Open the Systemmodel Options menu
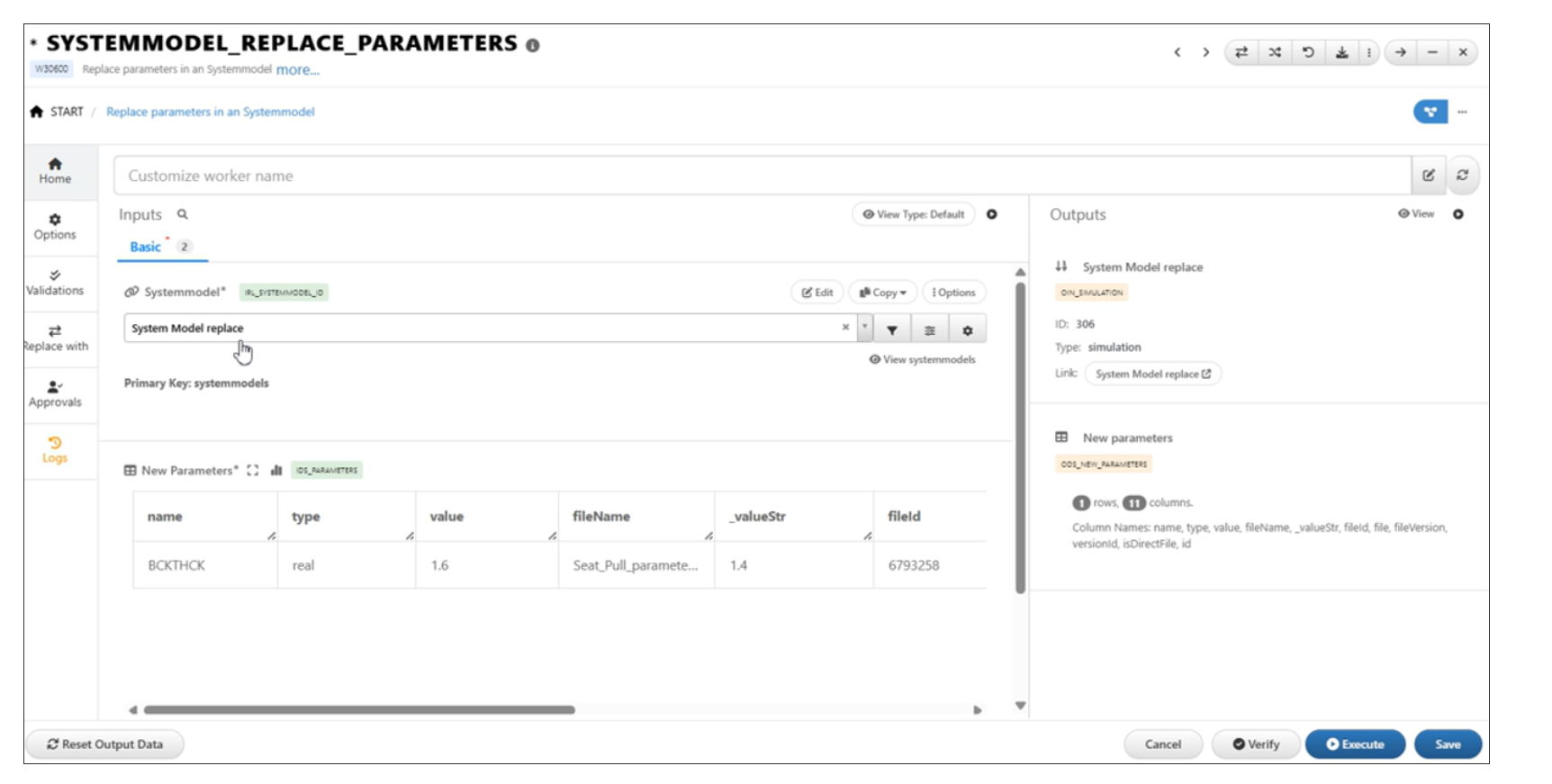Screen dimensions: 1552x784 click(x=953, y=293)
